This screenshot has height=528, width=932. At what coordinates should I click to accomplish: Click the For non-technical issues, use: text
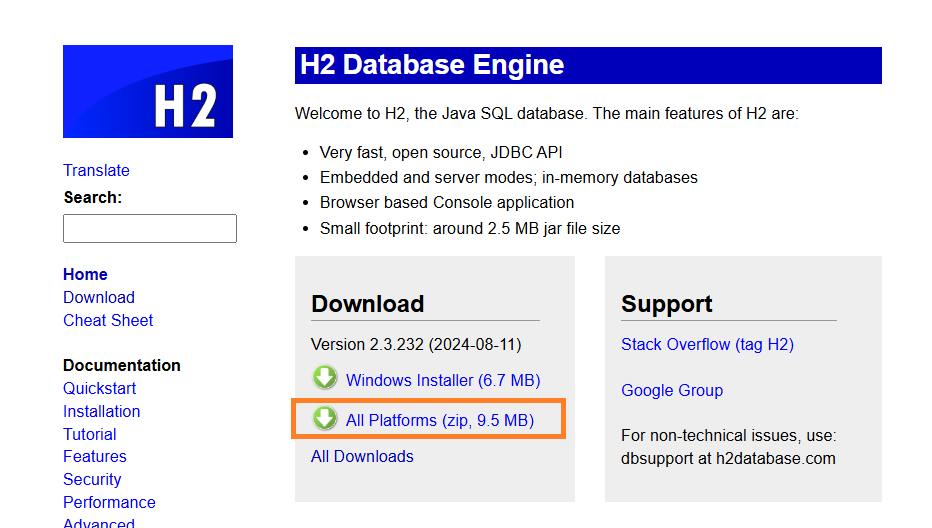[x=729, y=435]
